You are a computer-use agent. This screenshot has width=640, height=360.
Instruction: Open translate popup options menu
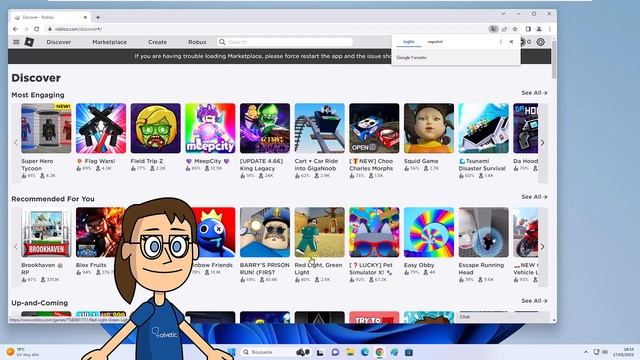pyautogui.click(x=501, y=42)
